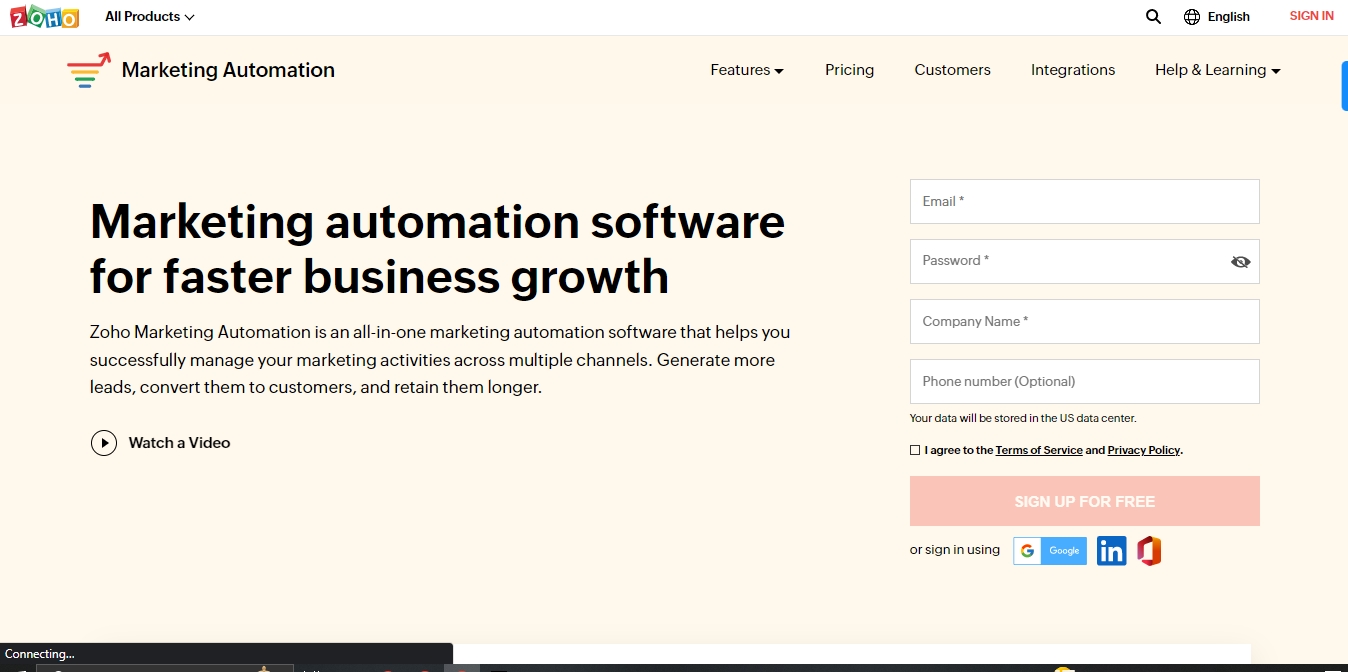1348x672 pixels.
Task: Click the Email input field
Action: tap(1084, 201)
